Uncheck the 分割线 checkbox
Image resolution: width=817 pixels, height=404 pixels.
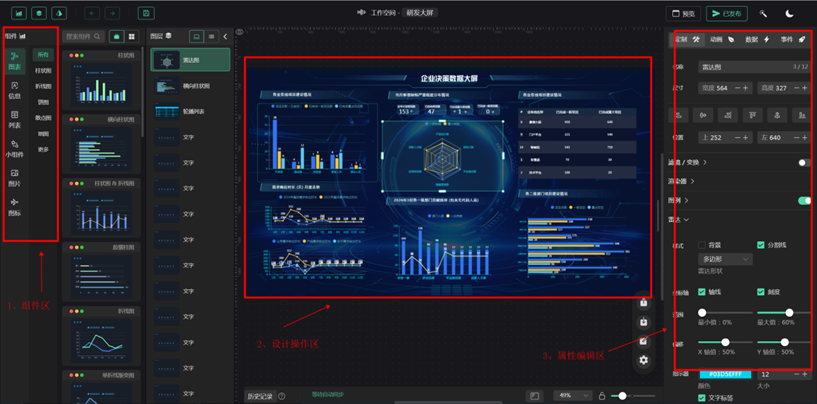[761, 244]
